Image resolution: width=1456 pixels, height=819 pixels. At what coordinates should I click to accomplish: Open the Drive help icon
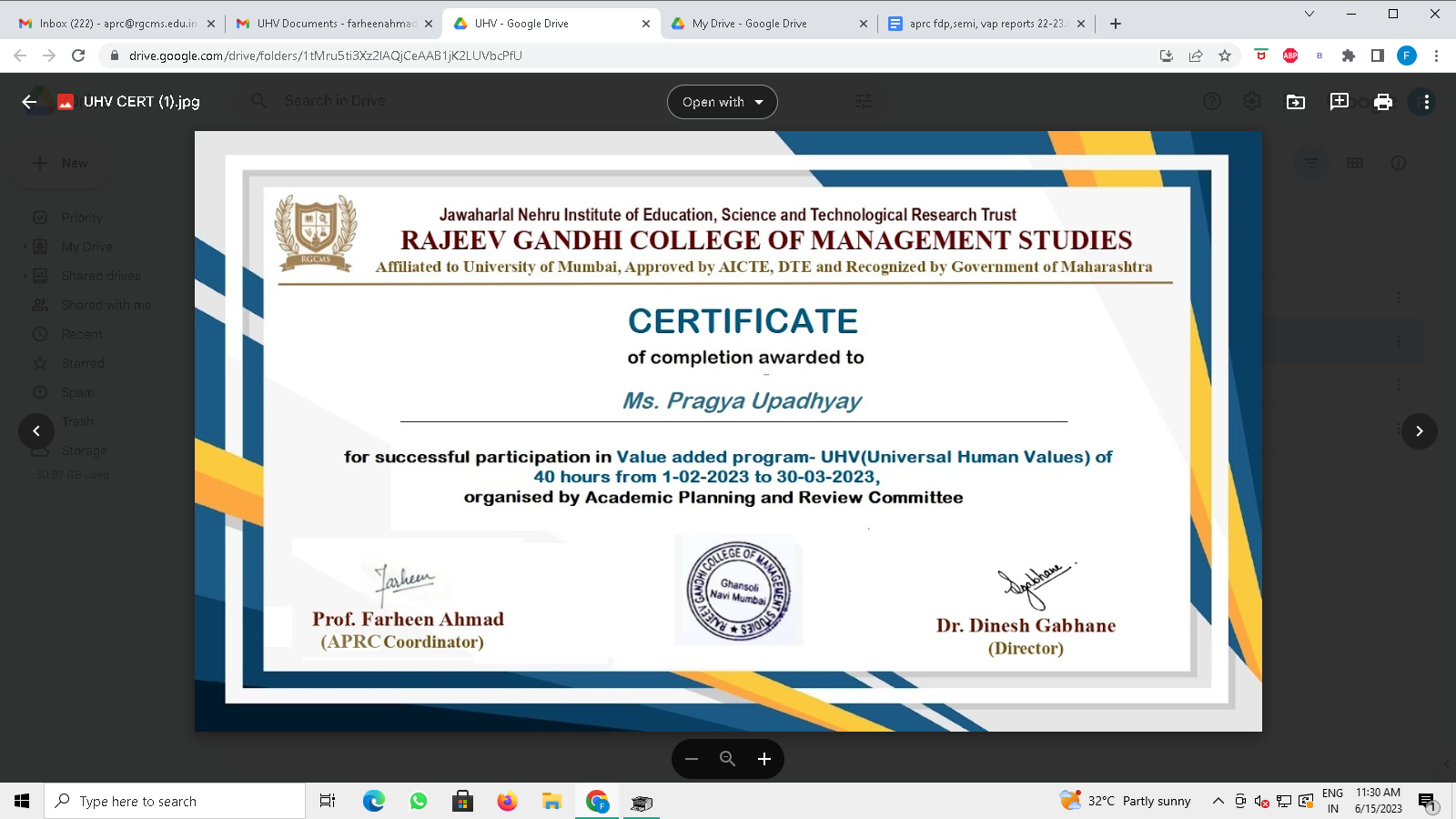[1212, 101]
